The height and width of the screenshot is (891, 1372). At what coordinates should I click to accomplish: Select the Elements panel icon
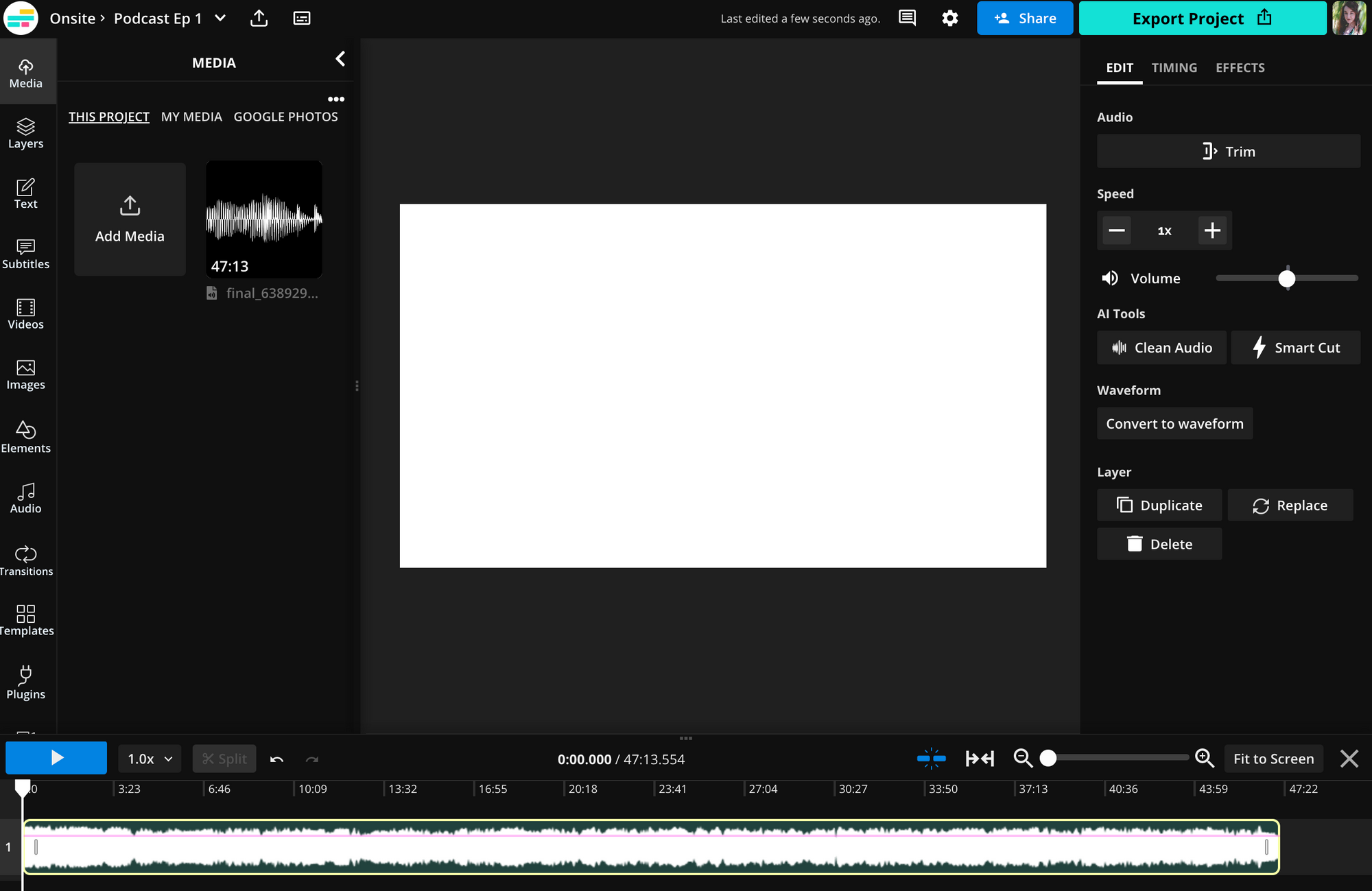point(25,437)
